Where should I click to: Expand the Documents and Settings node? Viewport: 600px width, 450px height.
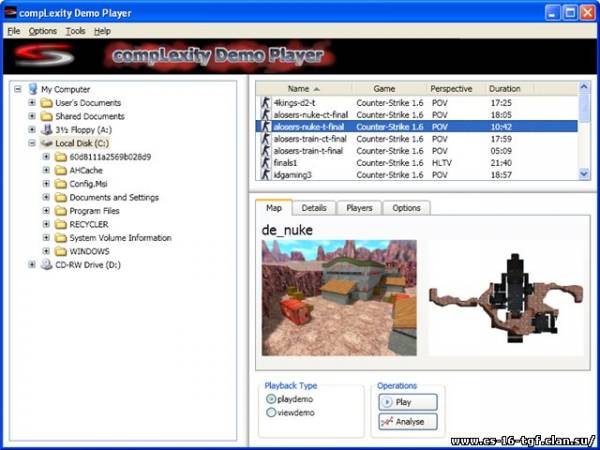[x=46, y=197]
